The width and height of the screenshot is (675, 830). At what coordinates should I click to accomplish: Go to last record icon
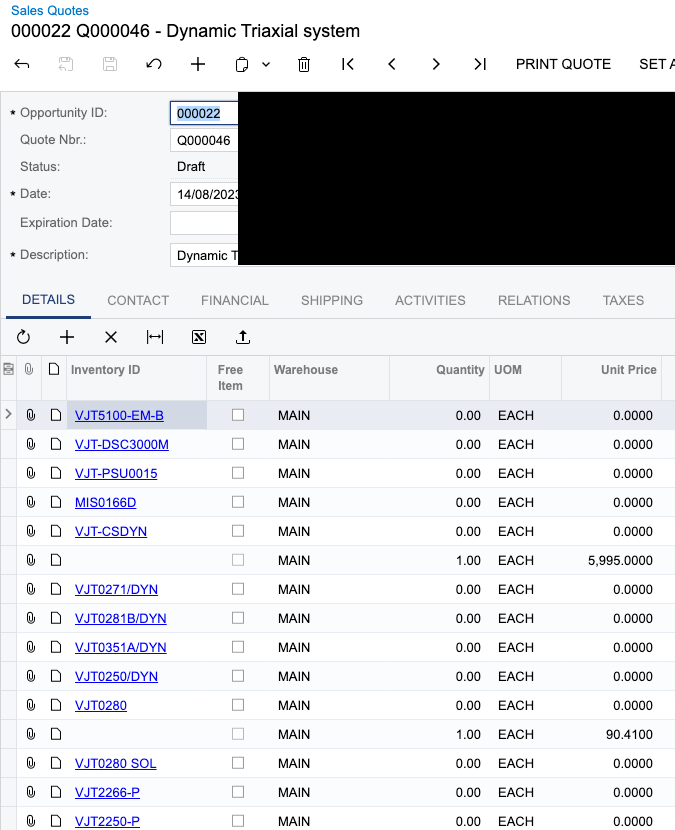[480, 65]
